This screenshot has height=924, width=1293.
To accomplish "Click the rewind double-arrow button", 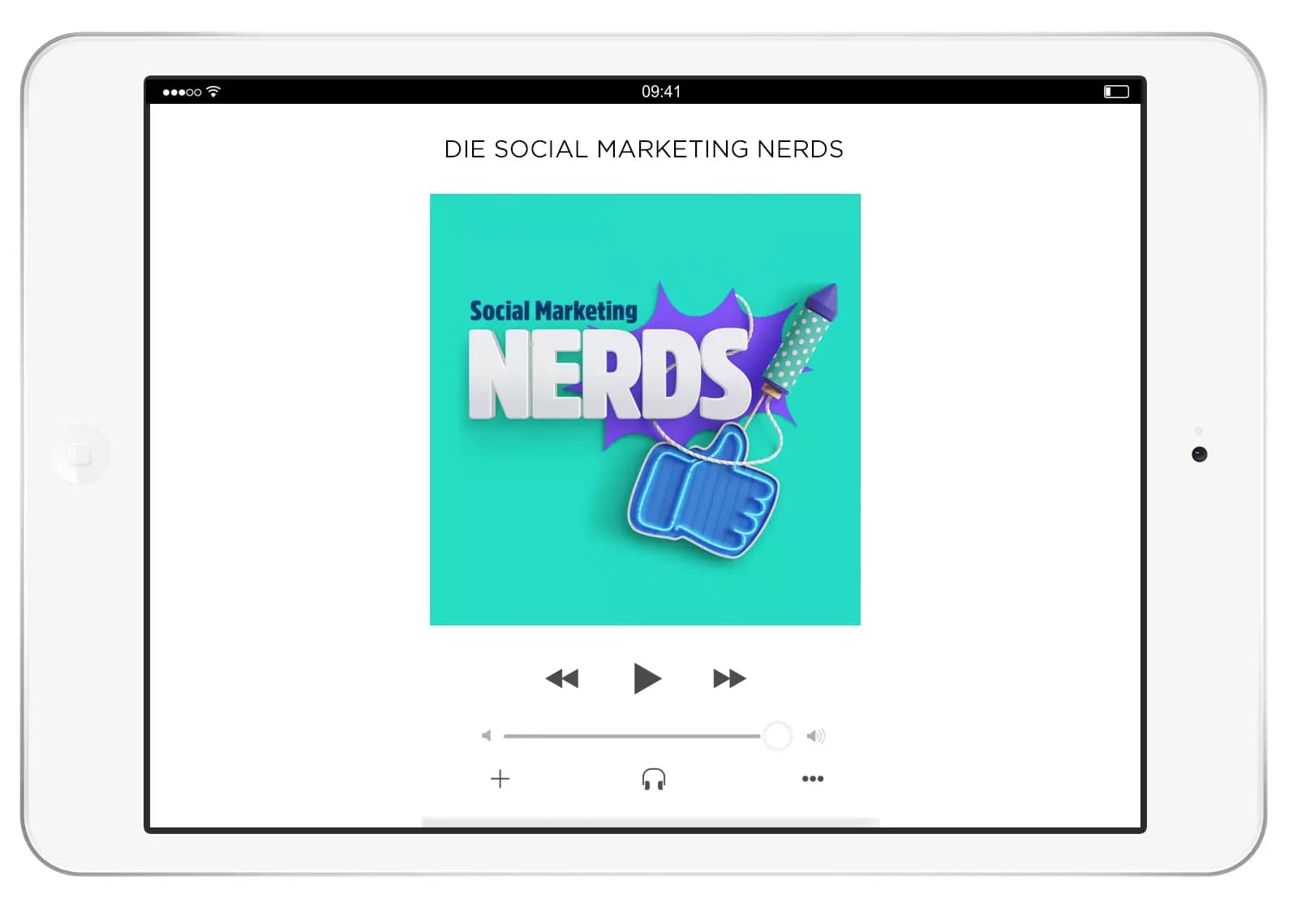I will [x=562, y=678].
